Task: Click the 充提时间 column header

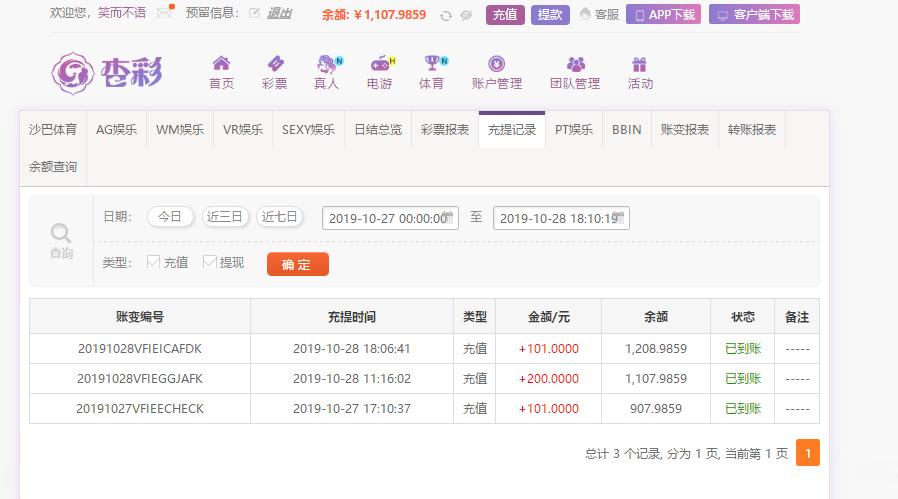Action: tap(352, 317)
